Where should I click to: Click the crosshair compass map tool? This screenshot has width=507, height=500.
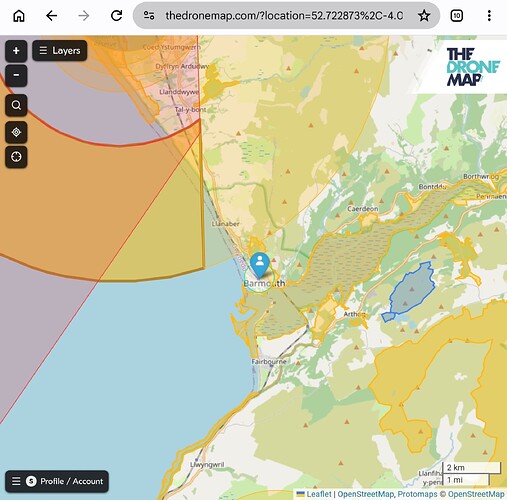[16, 157]
